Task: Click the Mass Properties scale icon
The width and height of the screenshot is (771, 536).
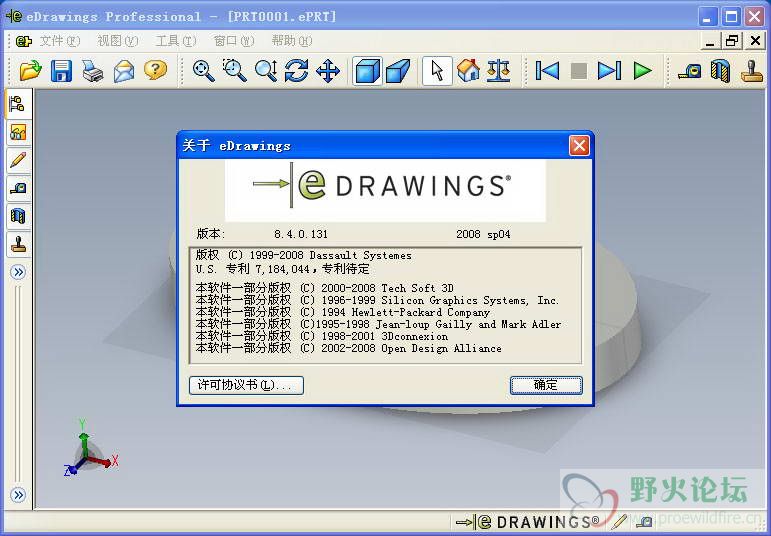Action: [x=499, y=71]
